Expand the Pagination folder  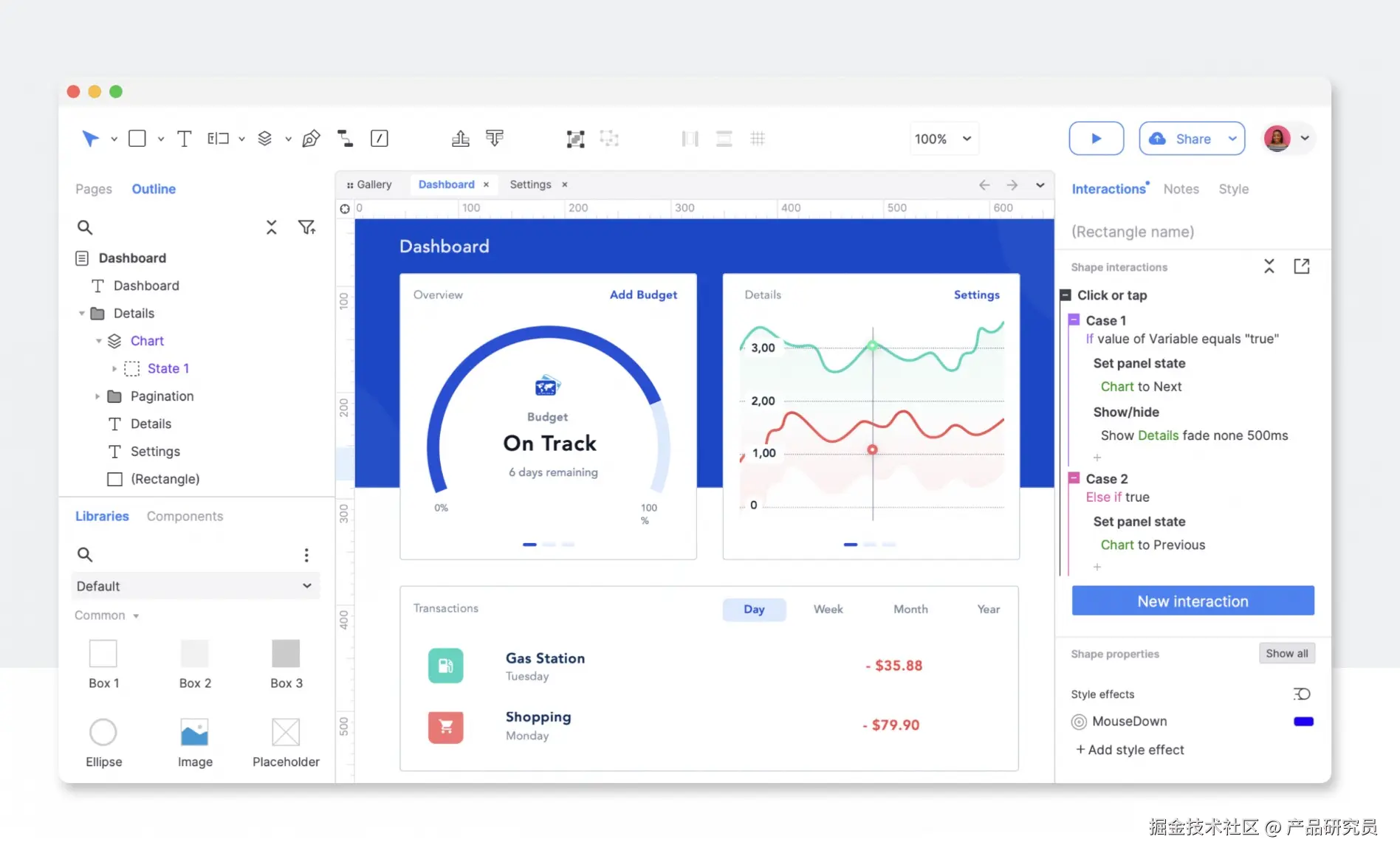[x=97, y=396]
